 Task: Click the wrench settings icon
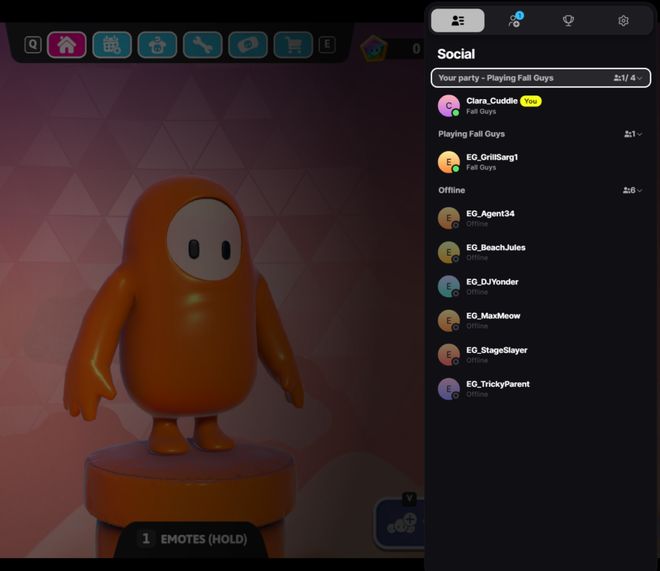(202, 45)
